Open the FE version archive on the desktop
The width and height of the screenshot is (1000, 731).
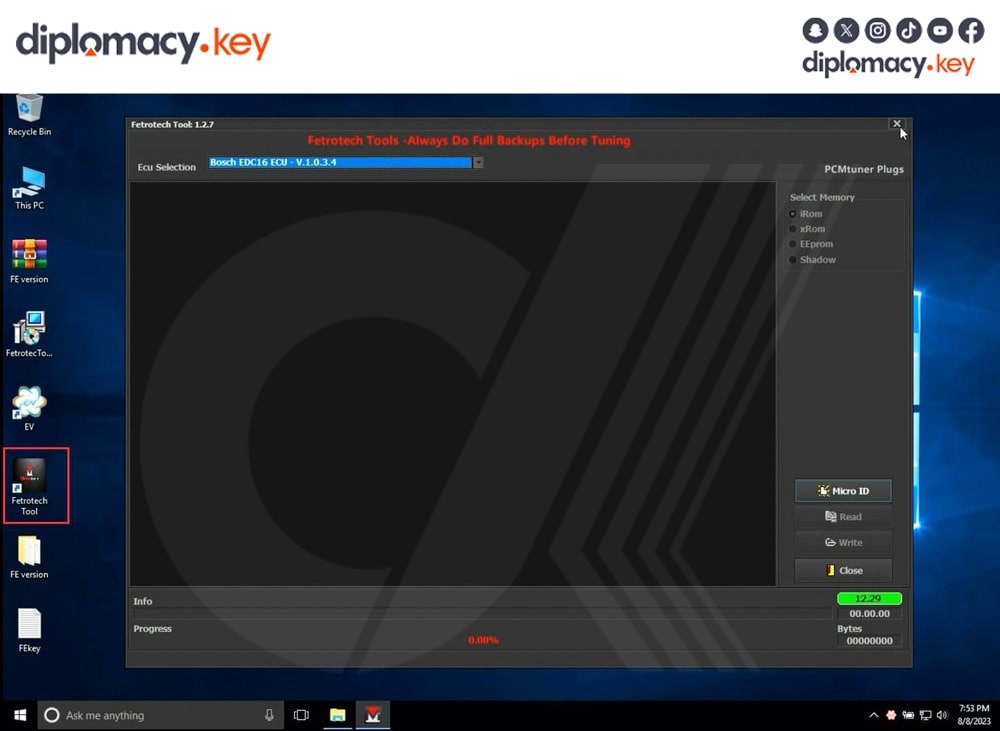(29, 255)
